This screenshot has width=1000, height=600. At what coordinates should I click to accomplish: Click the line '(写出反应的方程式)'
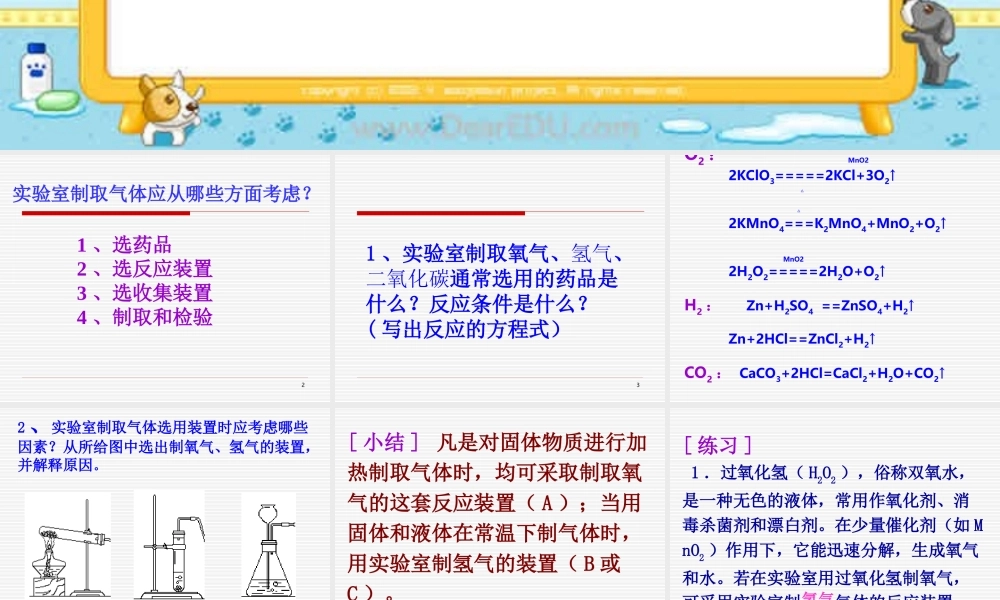coord(463,330)
